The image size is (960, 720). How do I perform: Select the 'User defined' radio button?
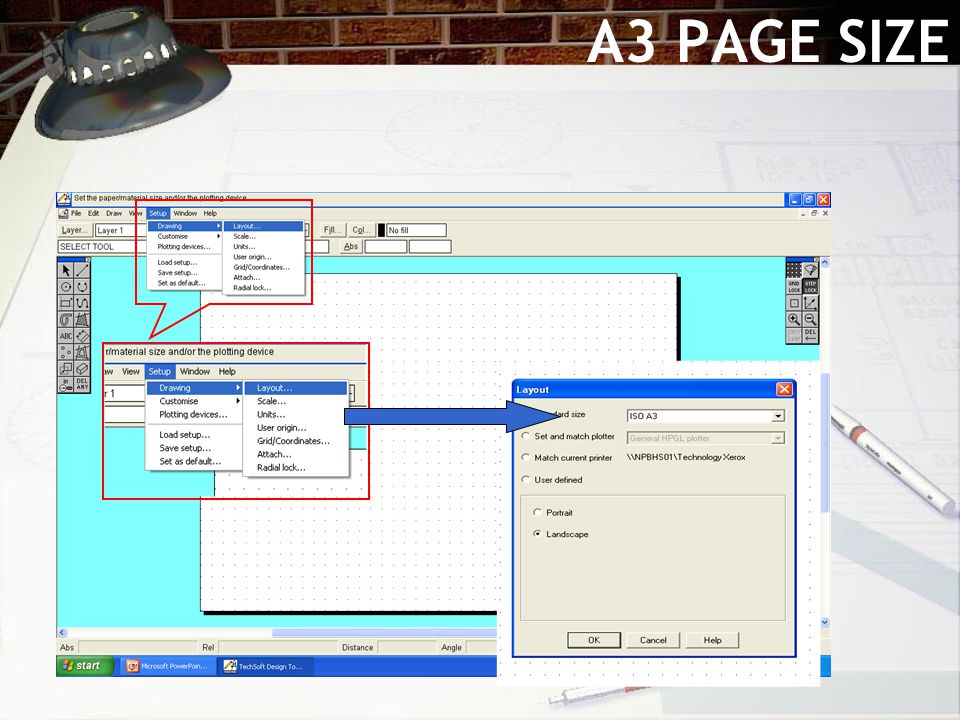tap(525, 479)
